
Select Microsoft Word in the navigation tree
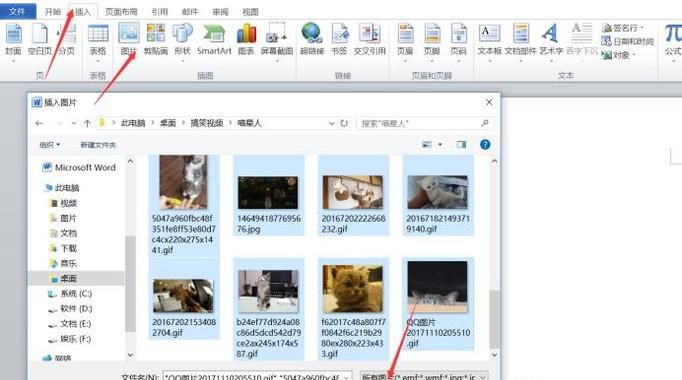click(x=79, y=167)
